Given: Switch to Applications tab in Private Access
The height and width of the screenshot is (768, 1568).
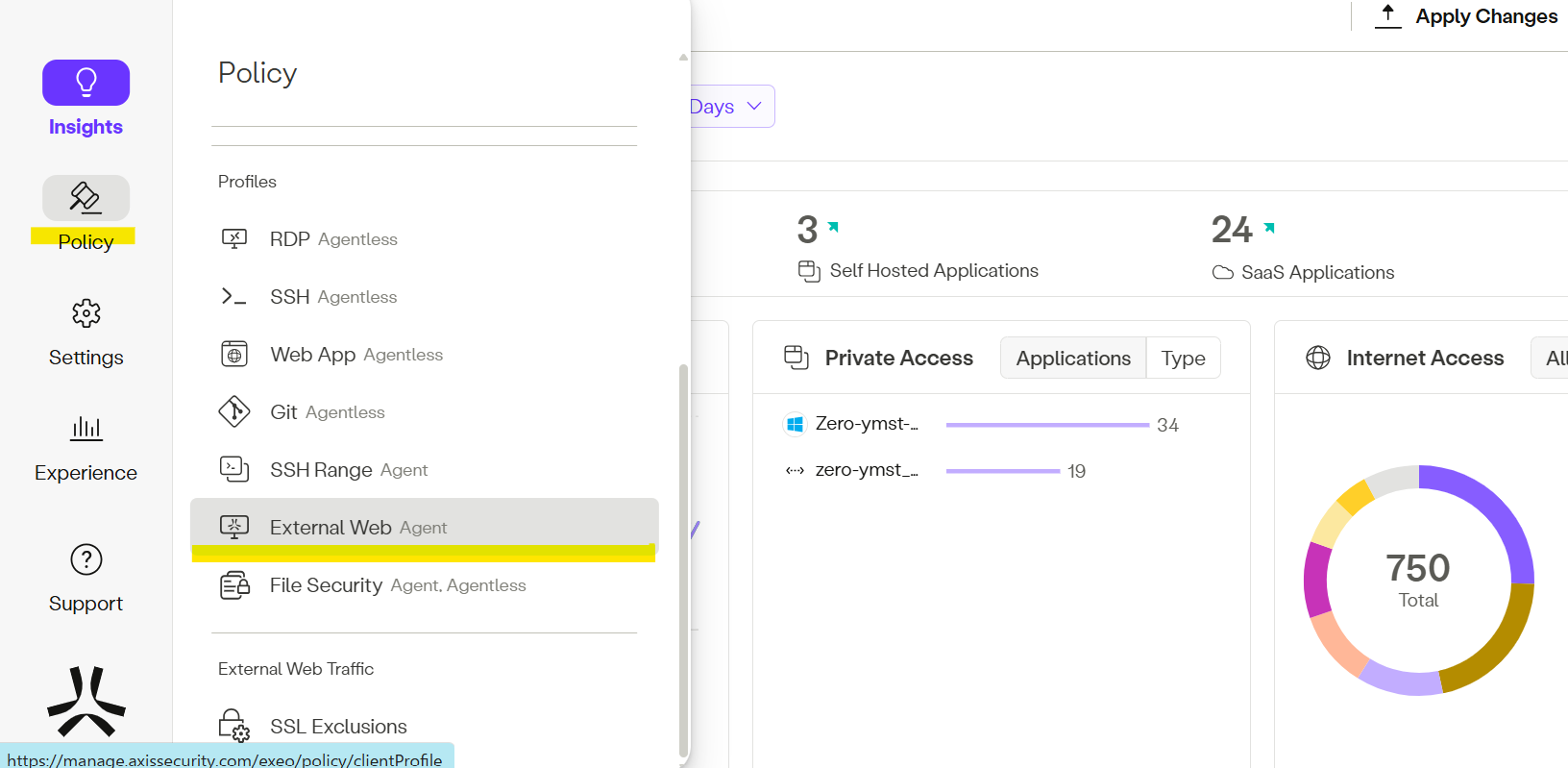Looking at the screenshot, I should point(1072,359).
